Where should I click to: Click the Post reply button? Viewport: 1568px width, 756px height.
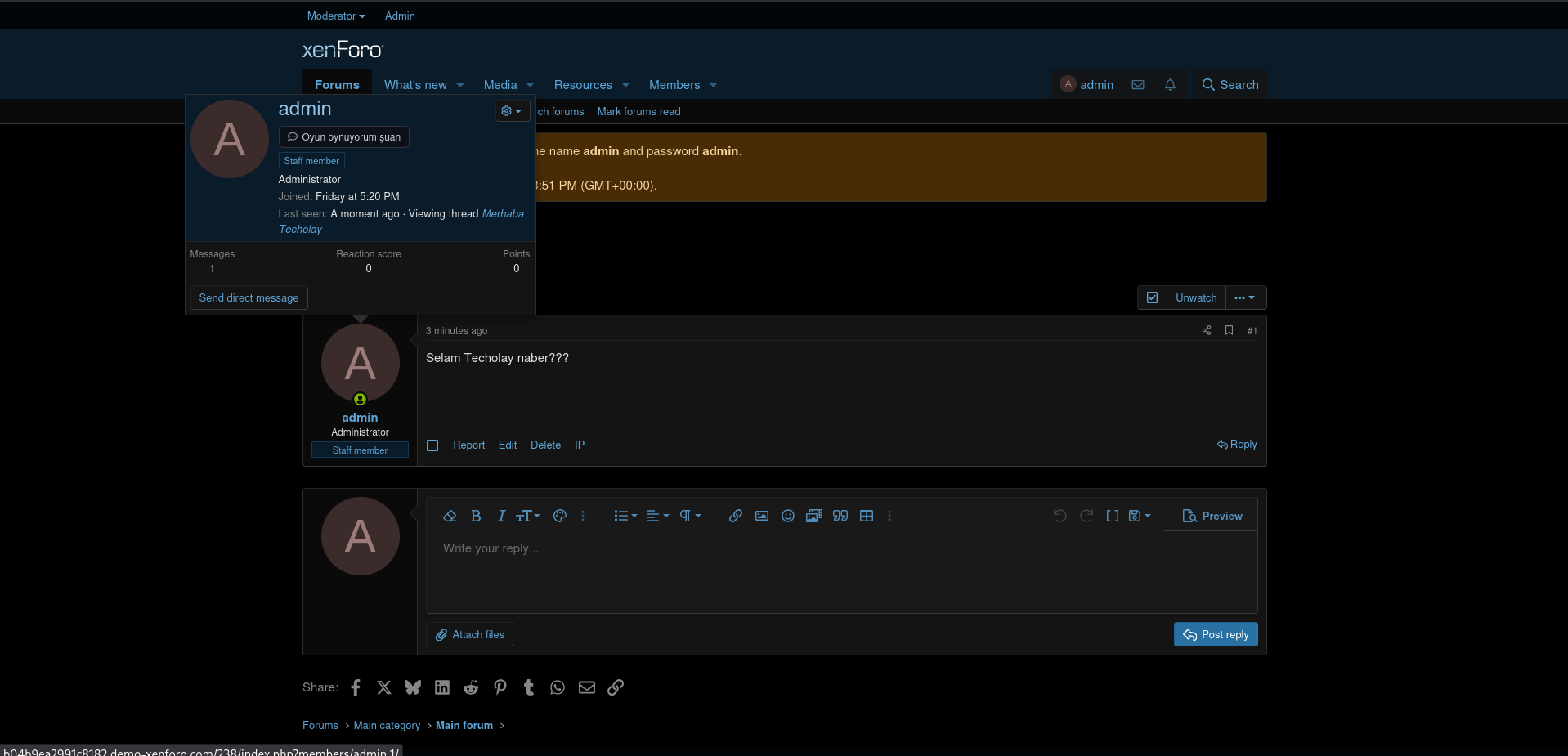[1216, 634]
